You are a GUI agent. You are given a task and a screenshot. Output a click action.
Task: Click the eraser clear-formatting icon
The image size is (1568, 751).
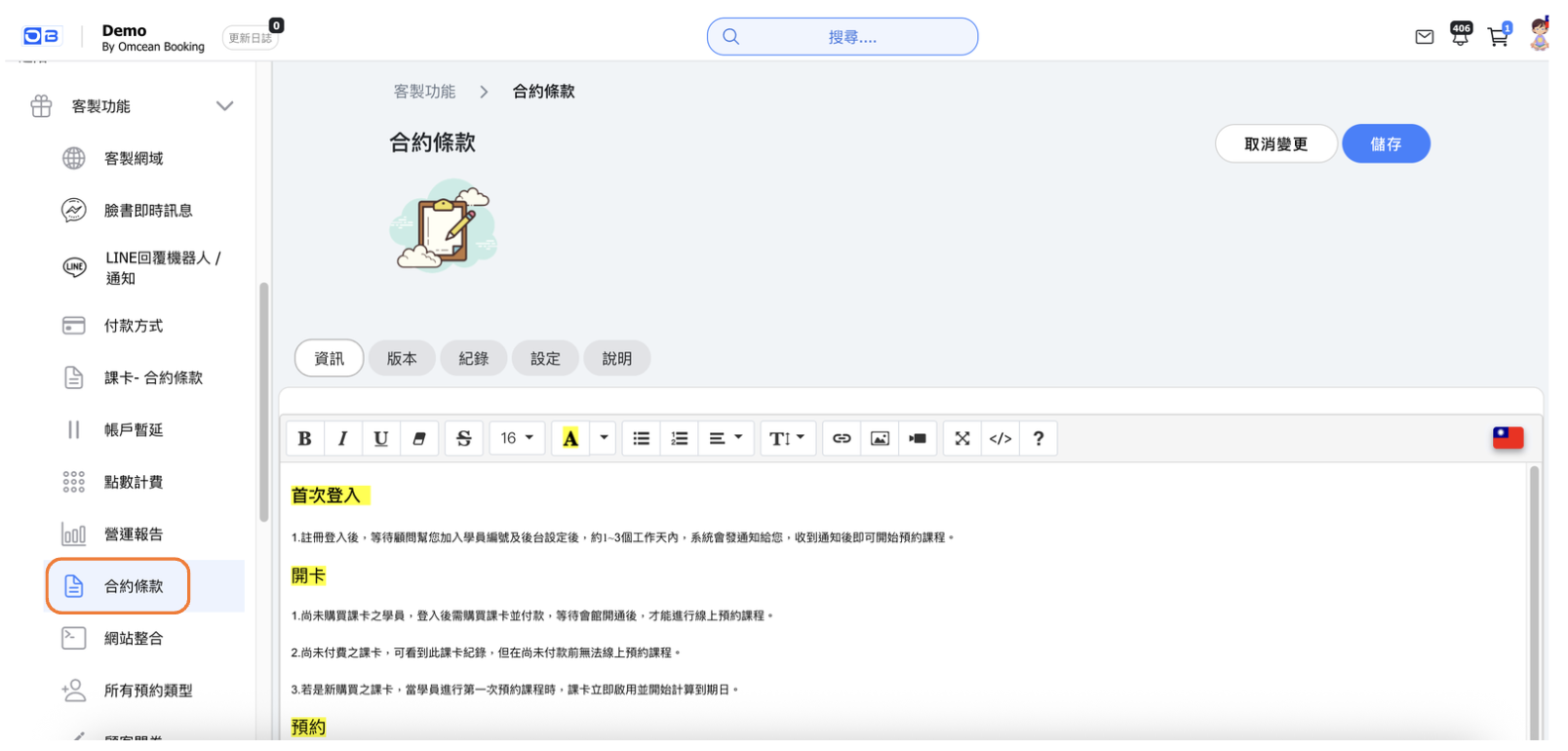[x=419, y=439]
